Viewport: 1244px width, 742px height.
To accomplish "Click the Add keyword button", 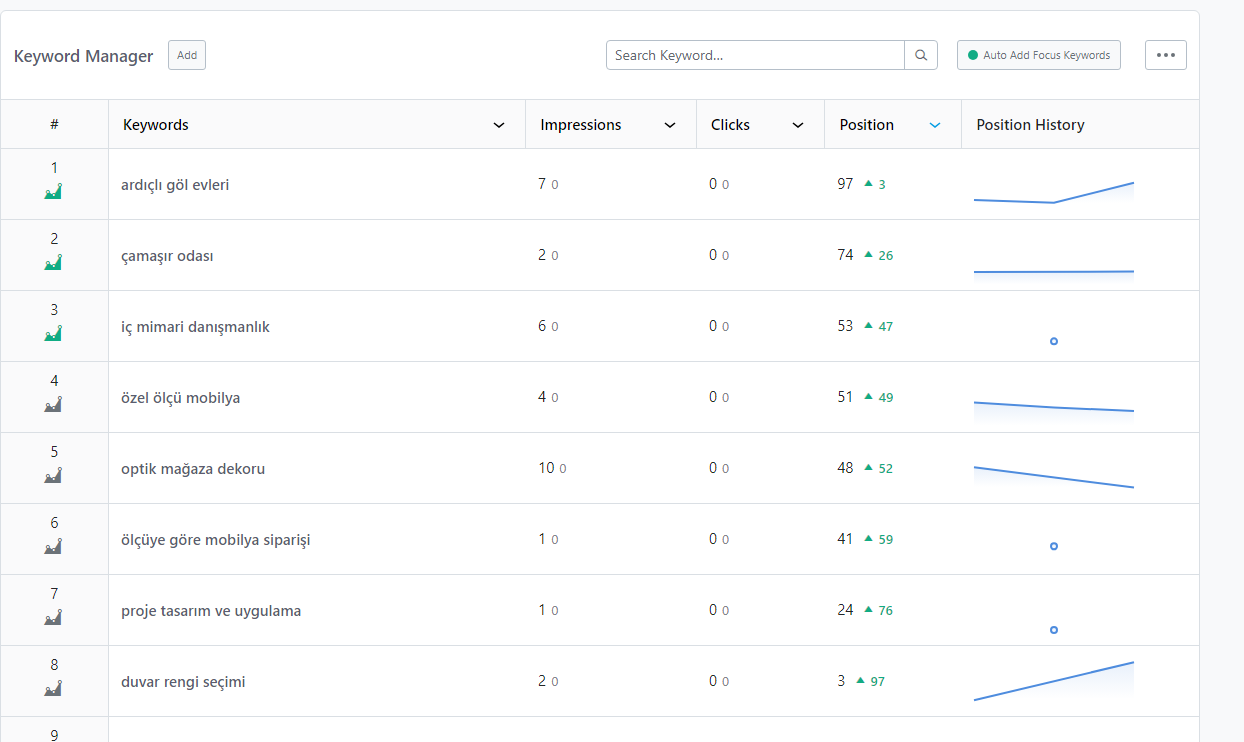I will [x=187, y=55].
